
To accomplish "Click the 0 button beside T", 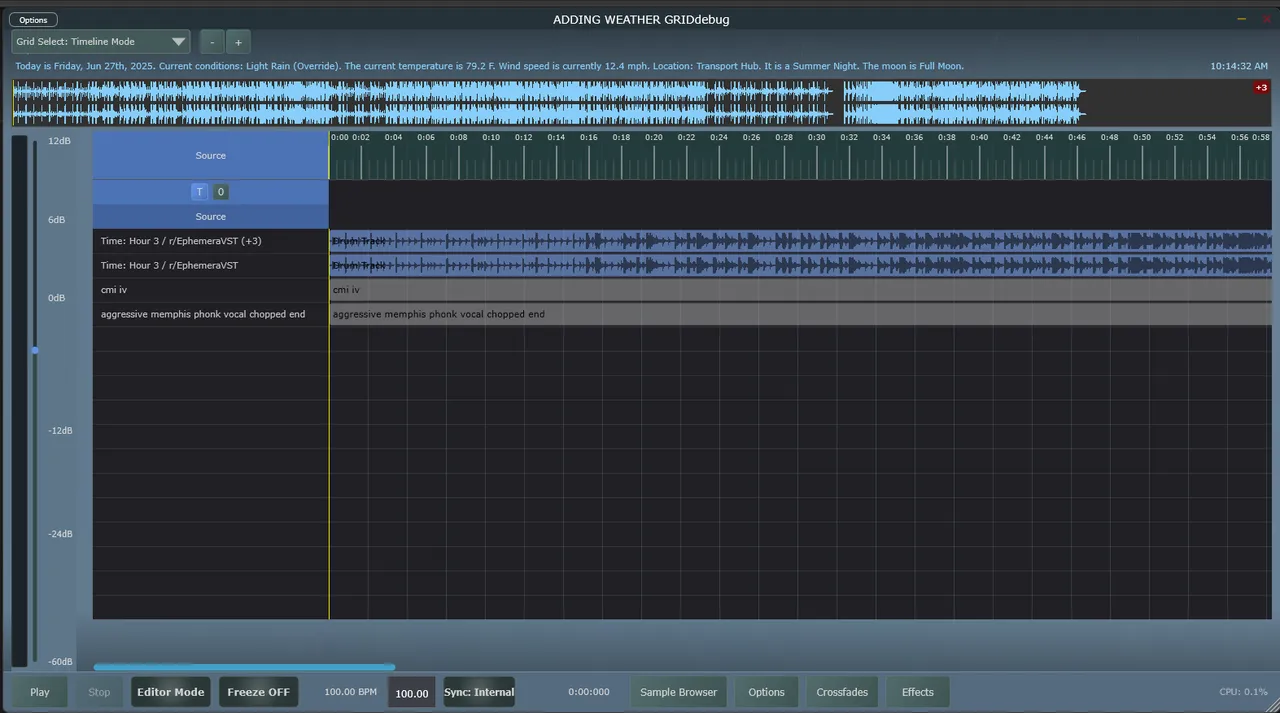I will (x=220, y=192).
